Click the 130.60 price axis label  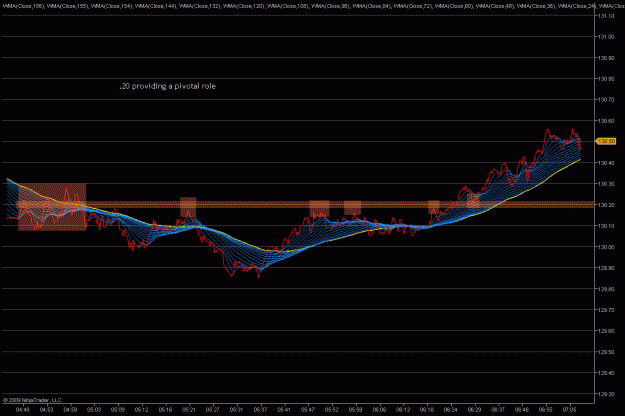pyautogui.click(x=605, y=121)
